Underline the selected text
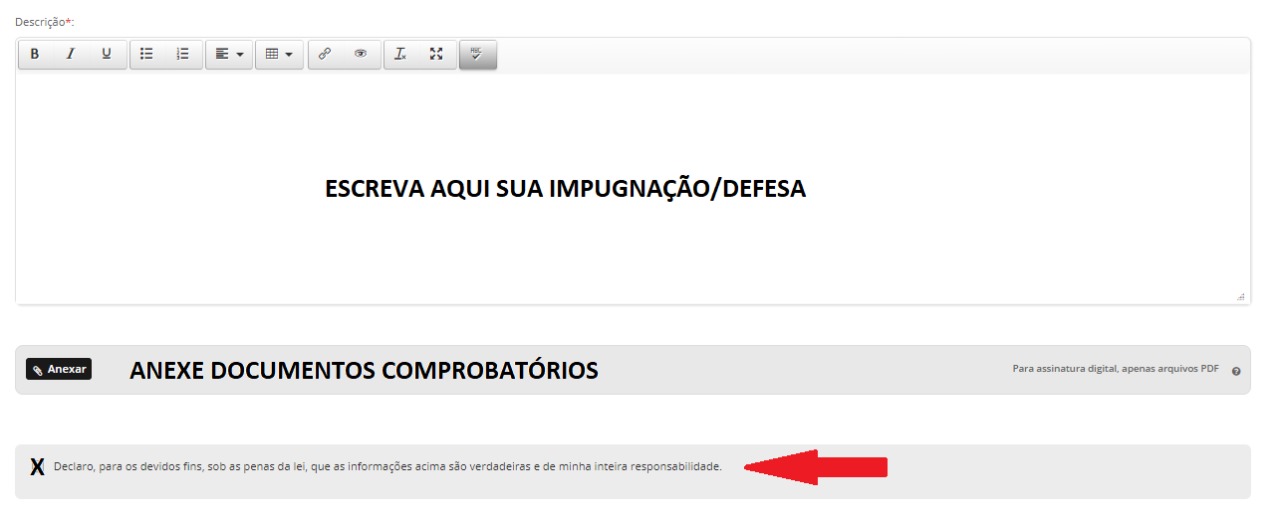Screen dimensions: 1280x514 point(106,55)
